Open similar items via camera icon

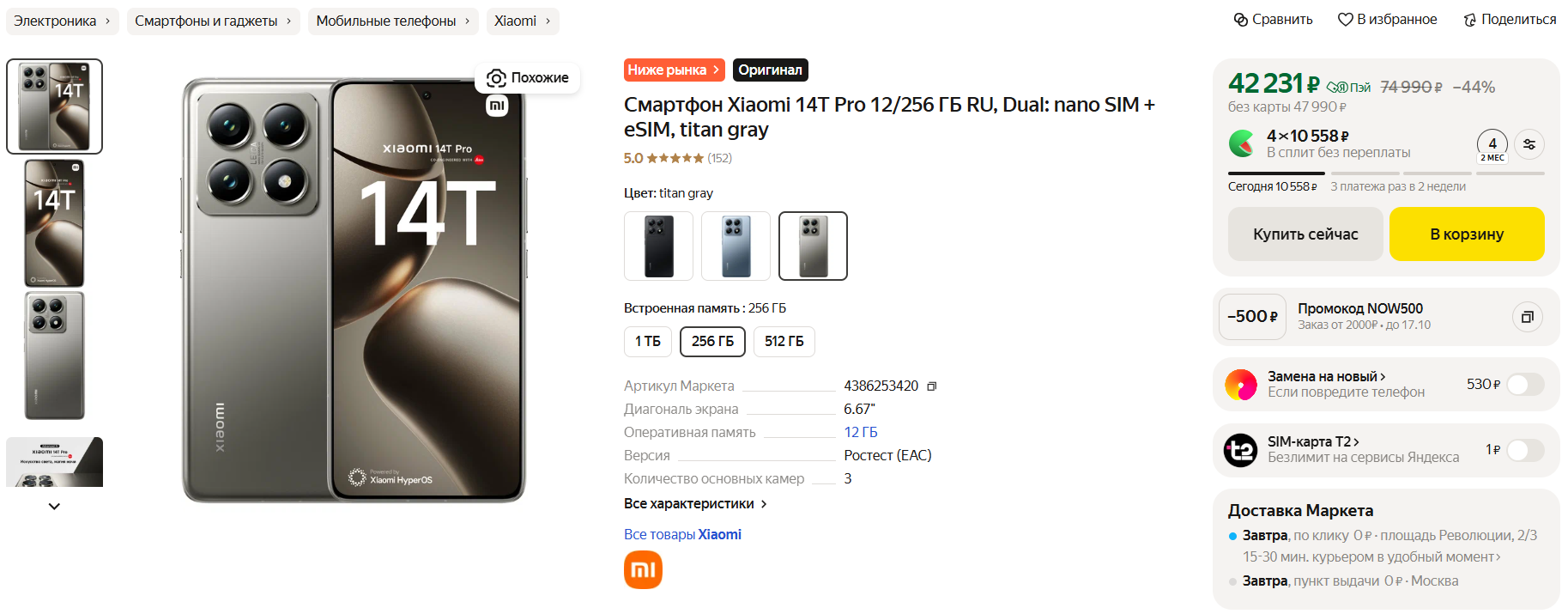496,78
